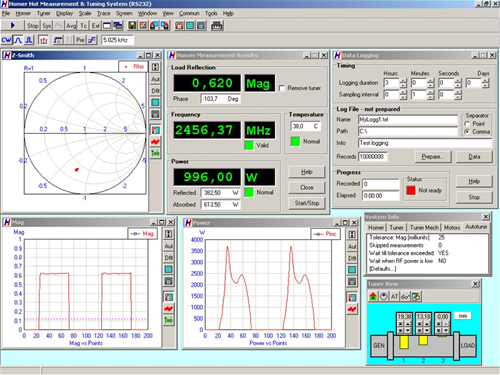
Task: Click Close button in Measurement Results
Action: [307, 188]
